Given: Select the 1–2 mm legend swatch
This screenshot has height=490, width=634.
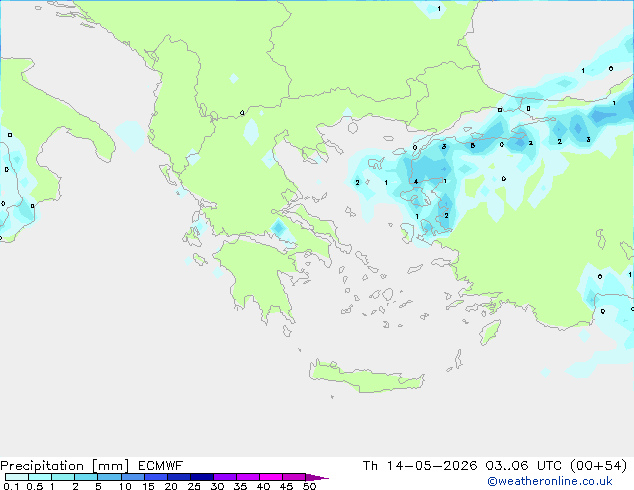Looking at the screenshot, I should click(x=63, y=477).
